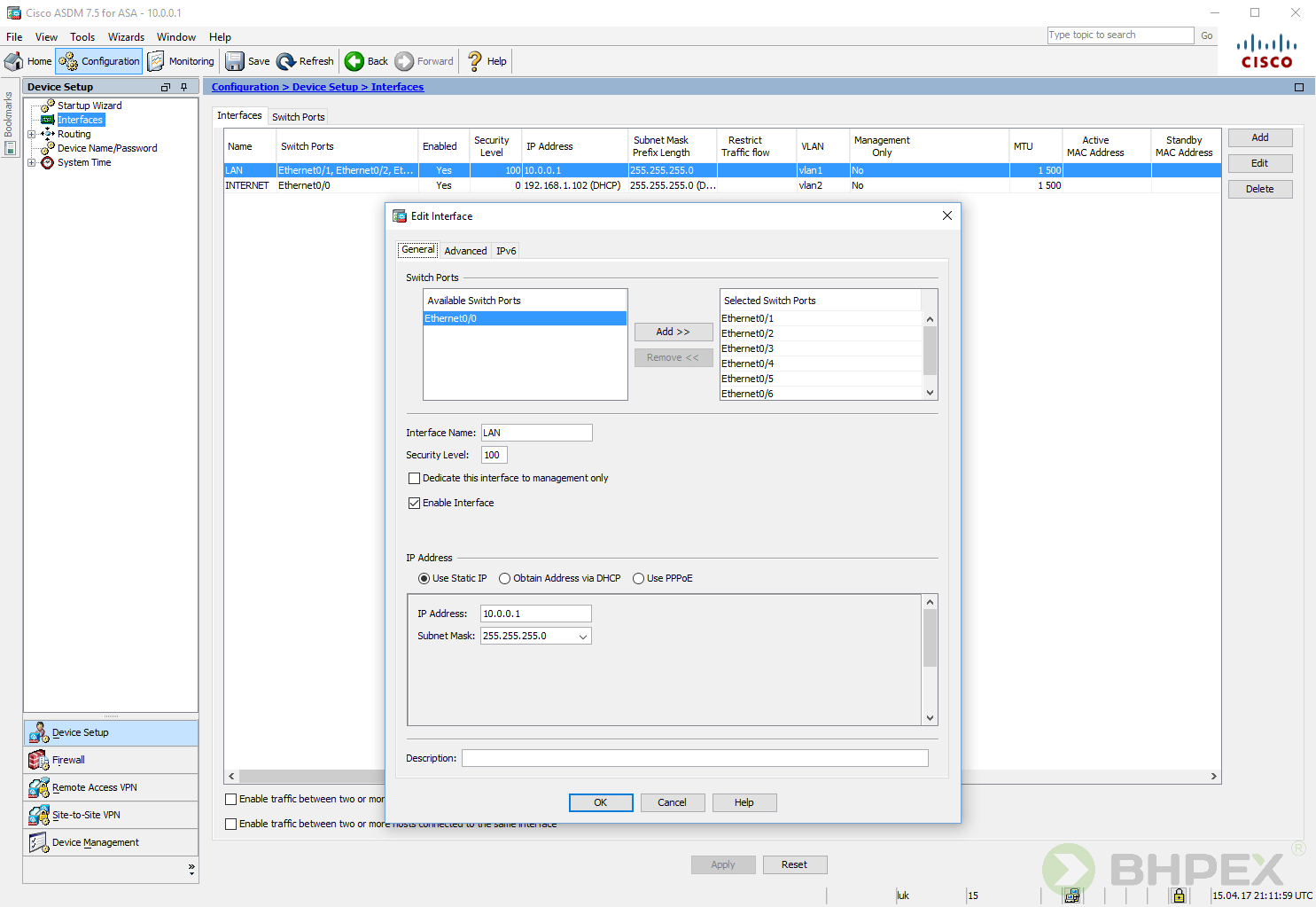1316x907 pixels.
Task: Click the Help question mark icon
Action: pos(475,61)
